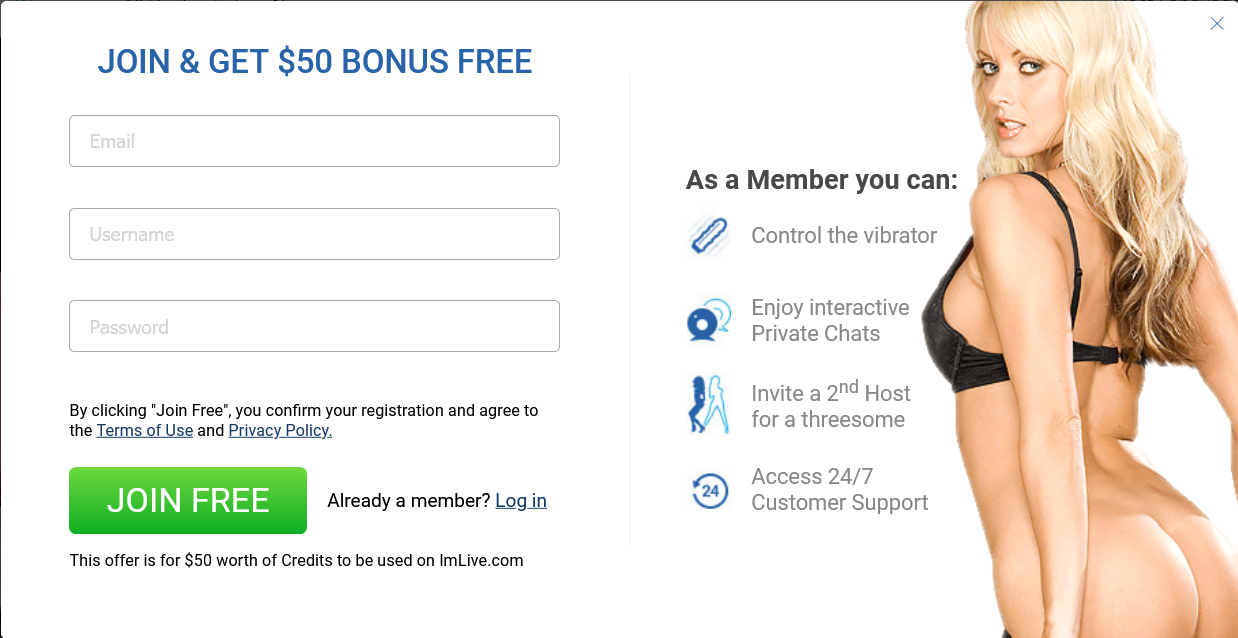Focus the Username input field
The image size is (1238, 638).
coord(314,234)
